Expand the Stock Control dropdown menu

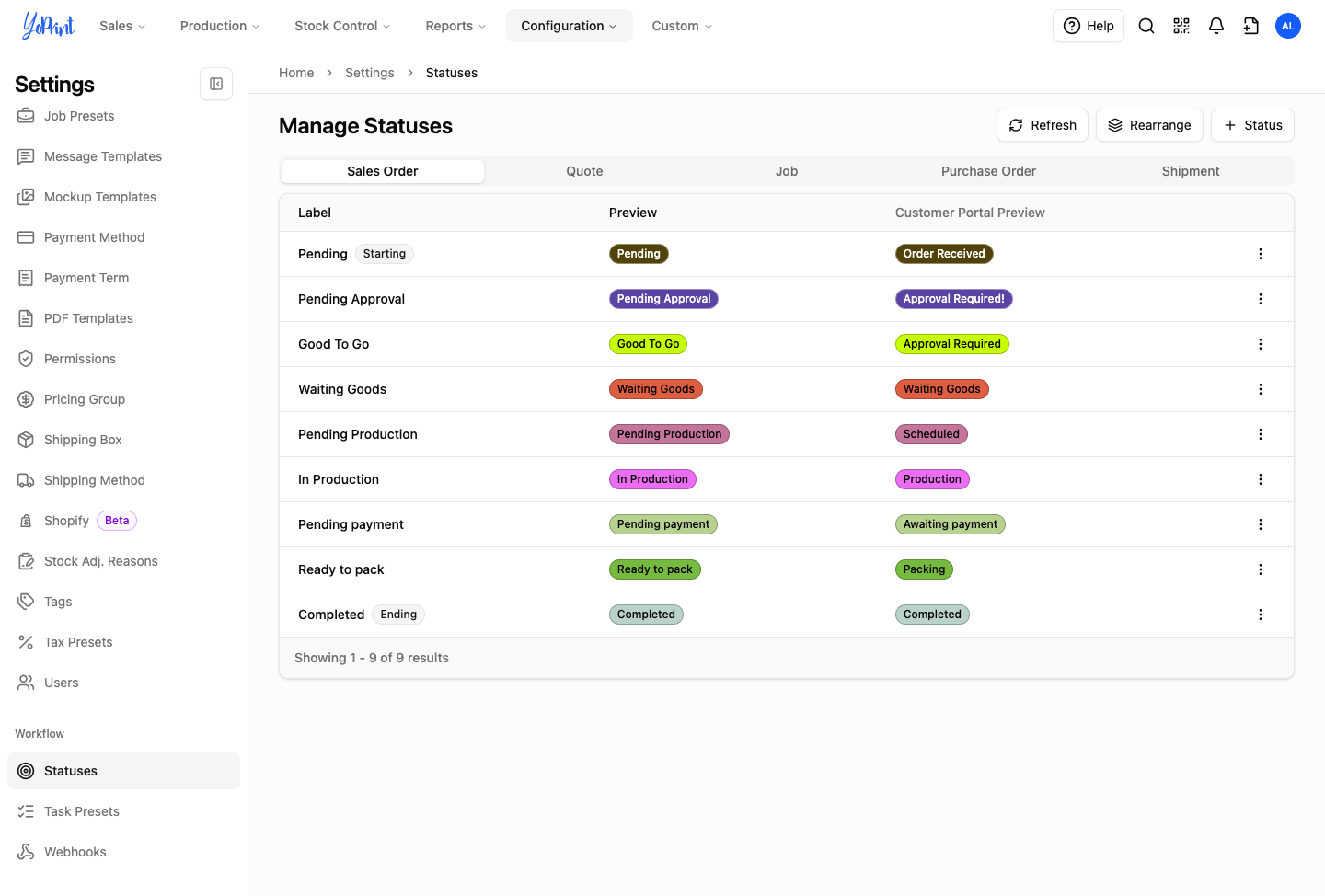pyautogui.click(x=342, y=26)
